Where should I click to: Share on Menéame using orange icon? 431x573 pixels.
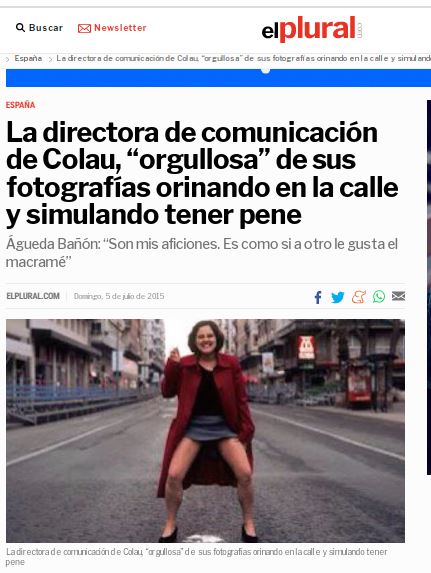click(359, 297)
